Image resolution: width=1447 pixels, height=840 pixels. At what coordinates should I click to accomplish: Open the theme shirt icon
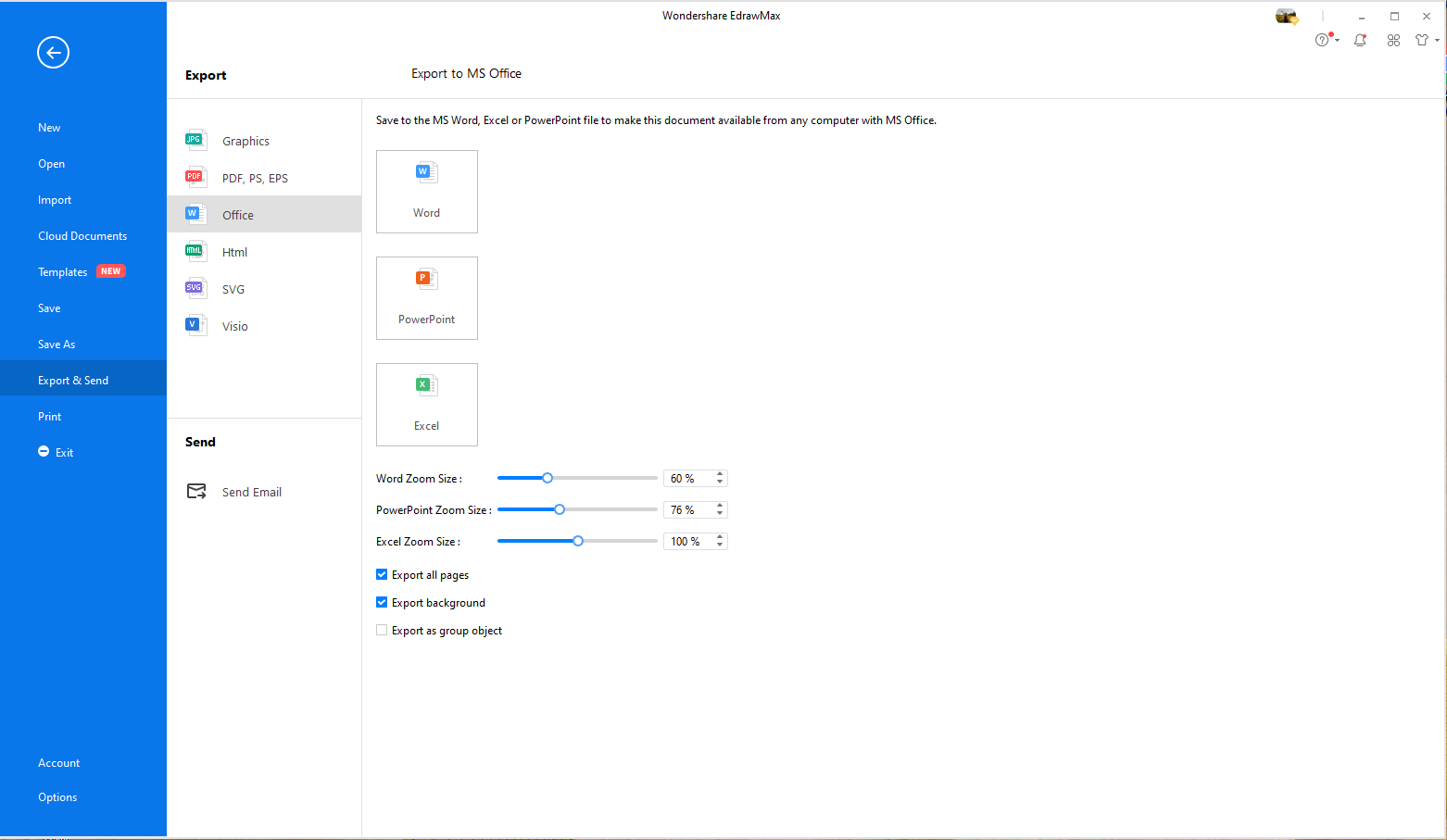(1422, 40)
